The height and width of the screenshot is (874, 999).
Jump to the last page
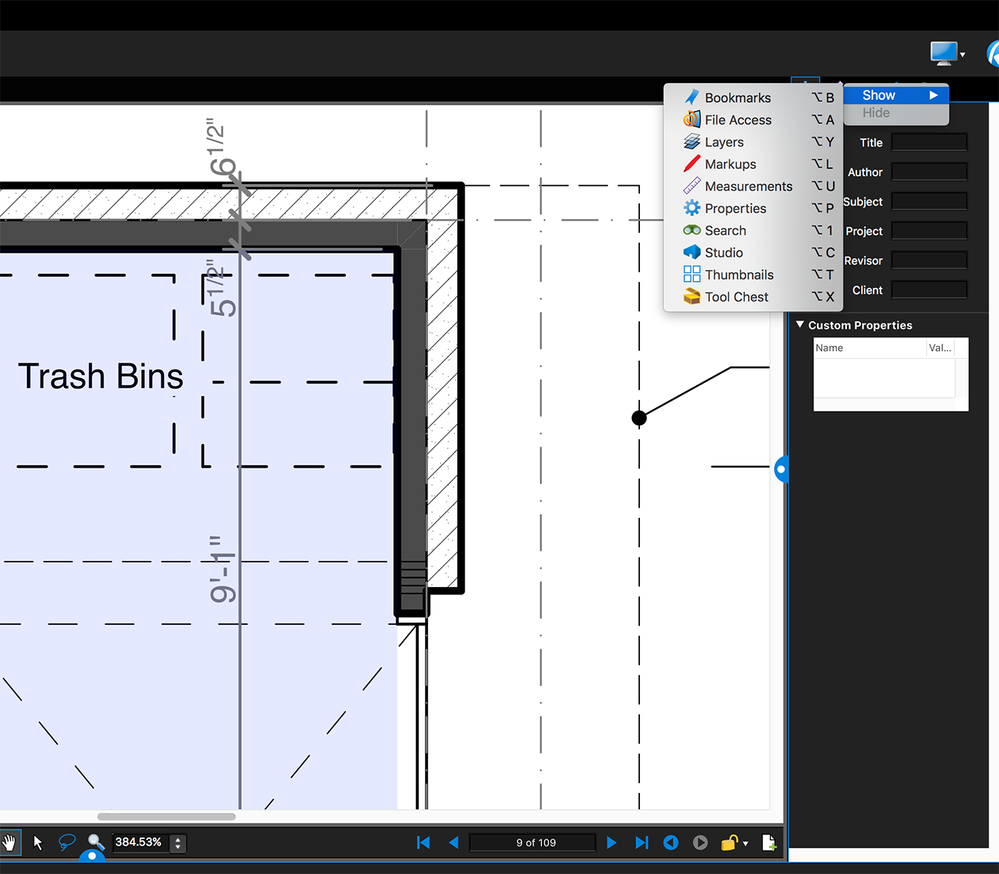click(642, 843)
